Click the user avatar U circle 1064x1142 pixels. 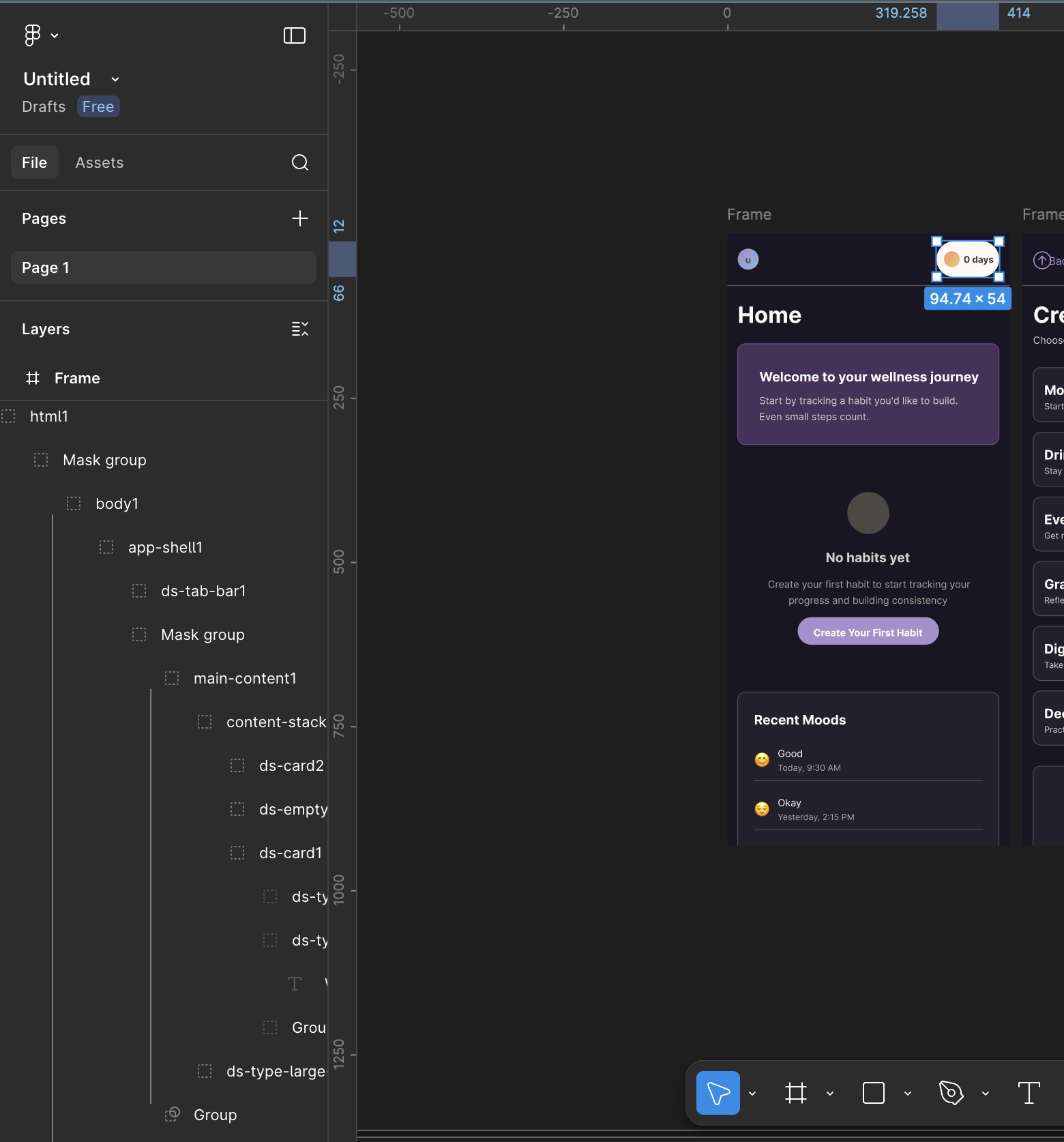tap(748, 259)
